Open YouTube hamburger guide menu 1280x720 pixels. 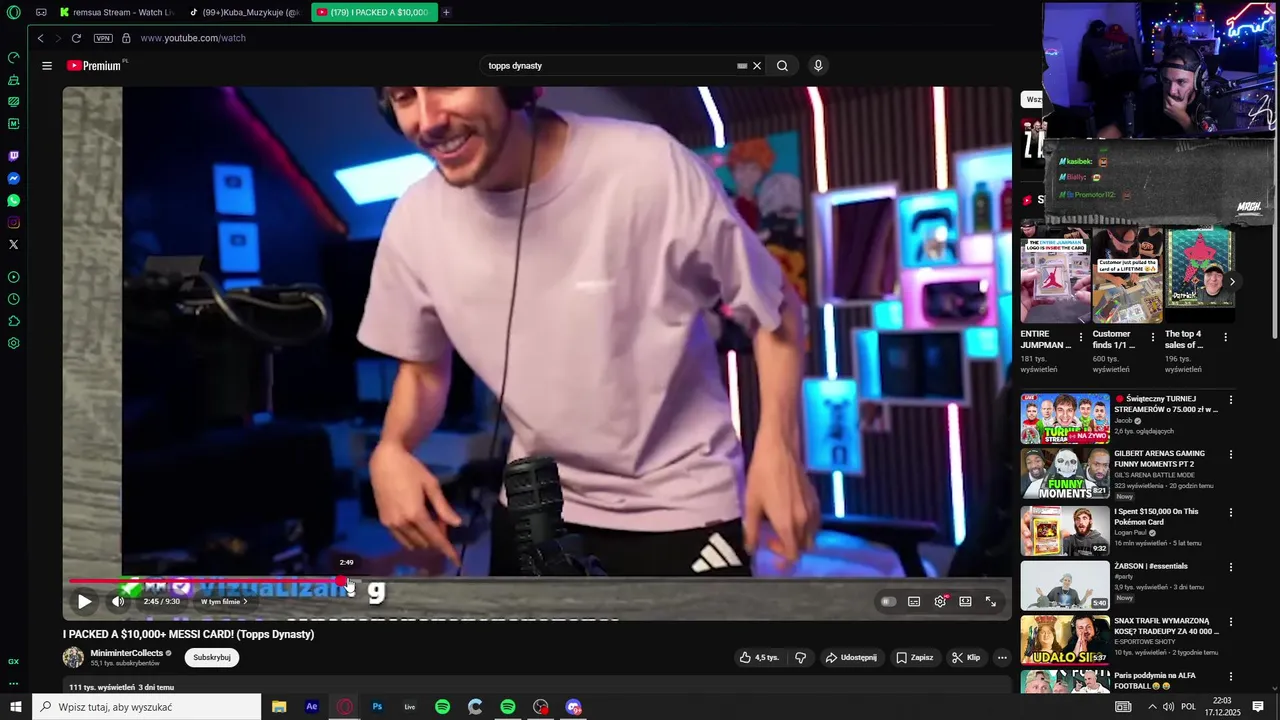[x=47, y=66]
